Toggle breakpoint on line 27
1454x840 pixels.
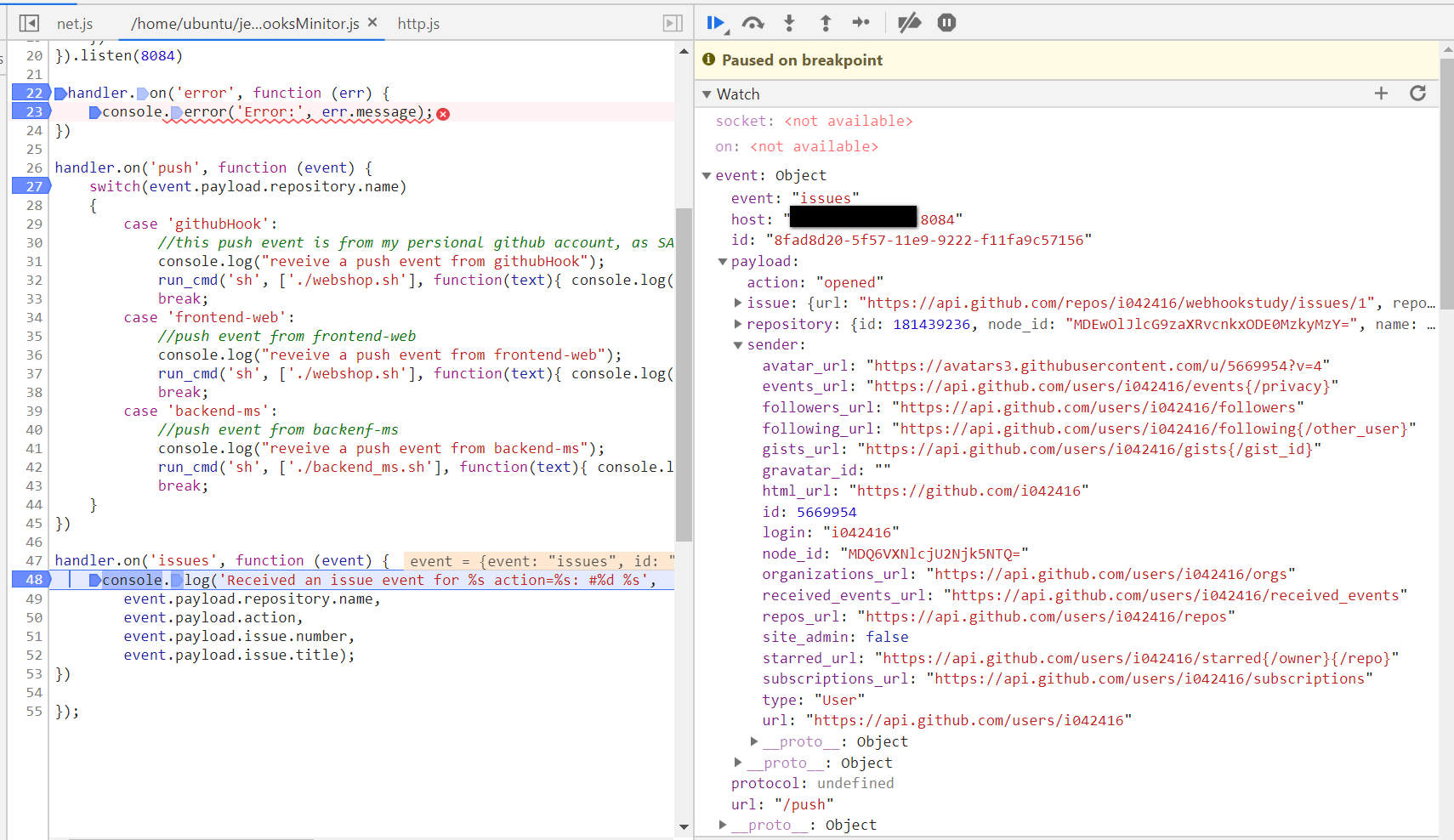(x=31, y=186)
